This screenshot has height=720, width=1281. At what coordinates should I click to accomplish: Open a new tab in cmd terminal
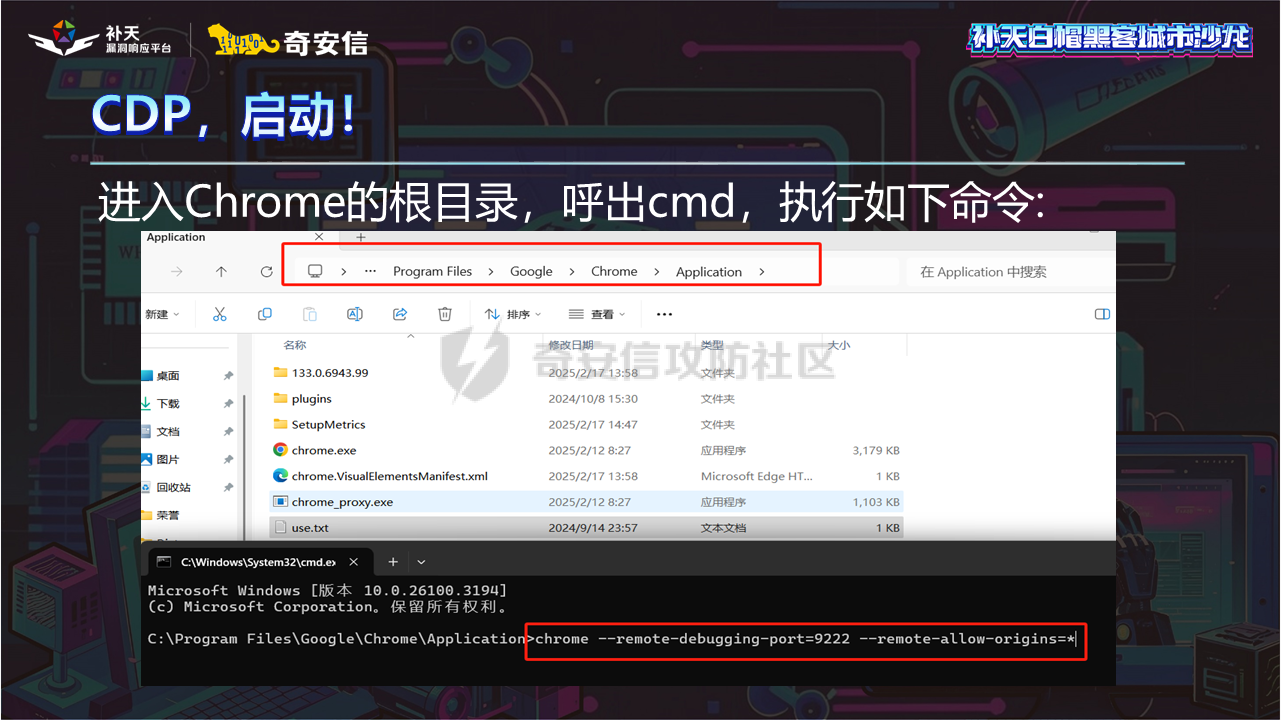pos(393,562)
